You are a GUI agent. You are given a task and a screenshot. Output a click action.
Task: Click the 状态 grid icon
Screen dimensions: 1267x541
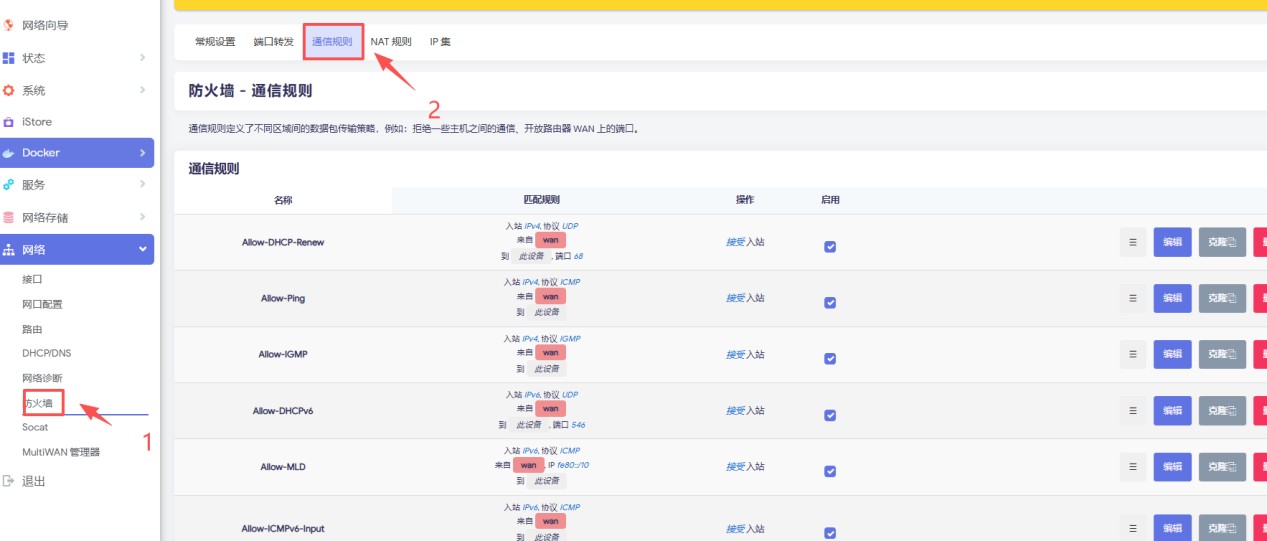pos(9,58)
